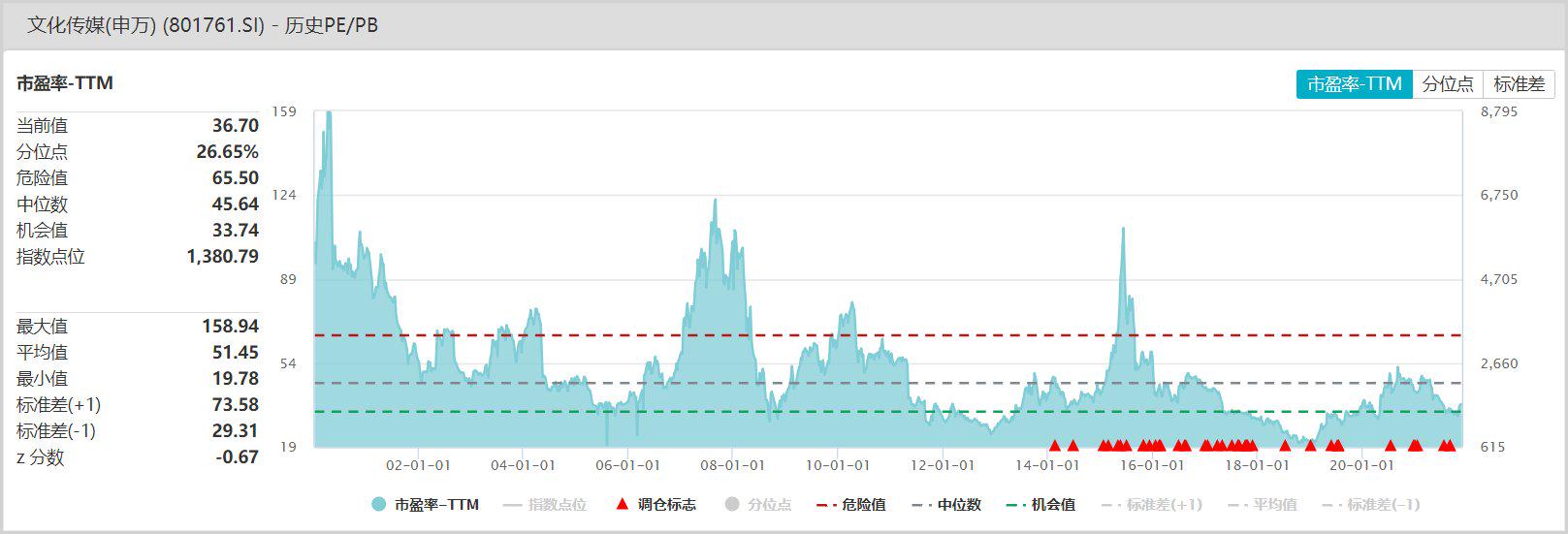This screenshot has width=1568, height=534.
Task: Toggle 机会值 line in legend
Action: [x=1041, y=505]
